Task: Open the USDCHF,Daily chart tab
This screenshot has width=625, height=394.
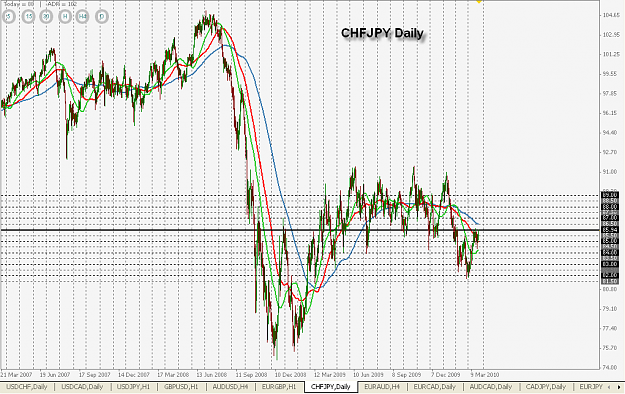Action: 27,386
